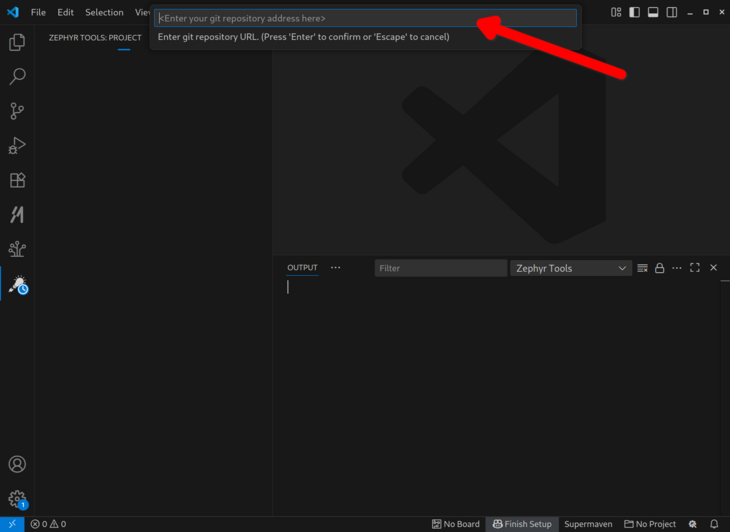Open the Zephyr Tools activity bar icon
Image resolution: width=730 pixels, height=532 pixels.
pos(18,284)
